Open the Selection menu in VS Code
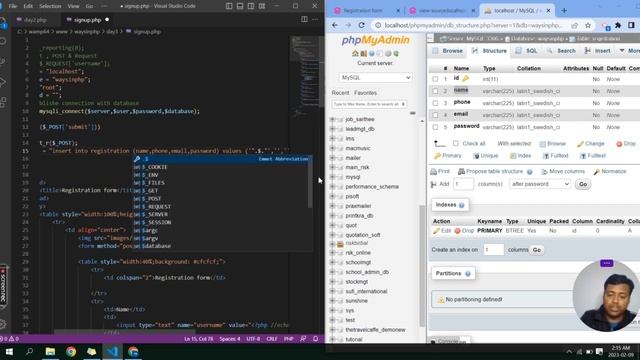 (x=50, y=6)
